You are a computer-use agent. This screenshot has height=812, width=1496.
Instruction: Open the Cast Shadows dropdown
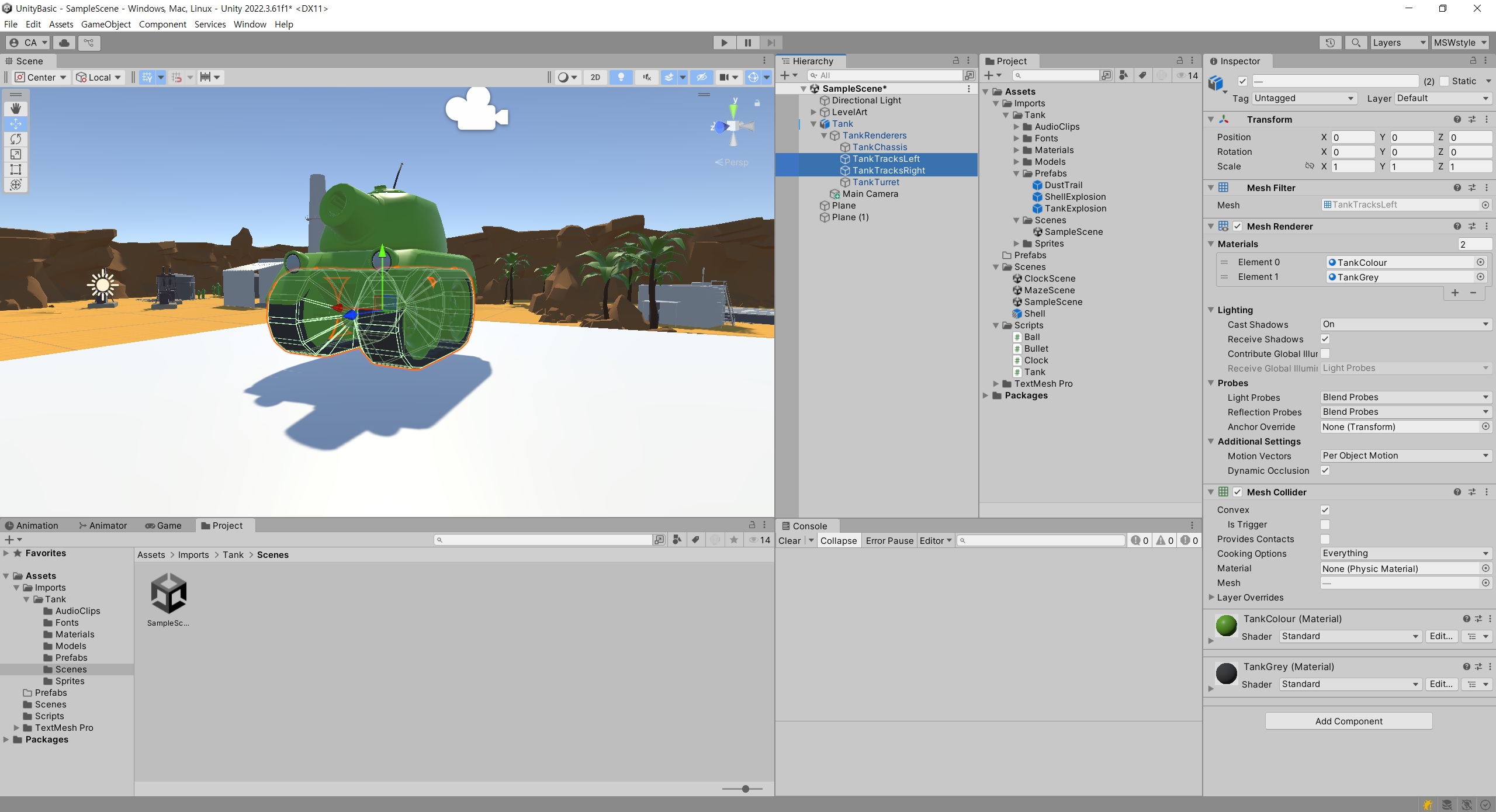[1405, 324]
